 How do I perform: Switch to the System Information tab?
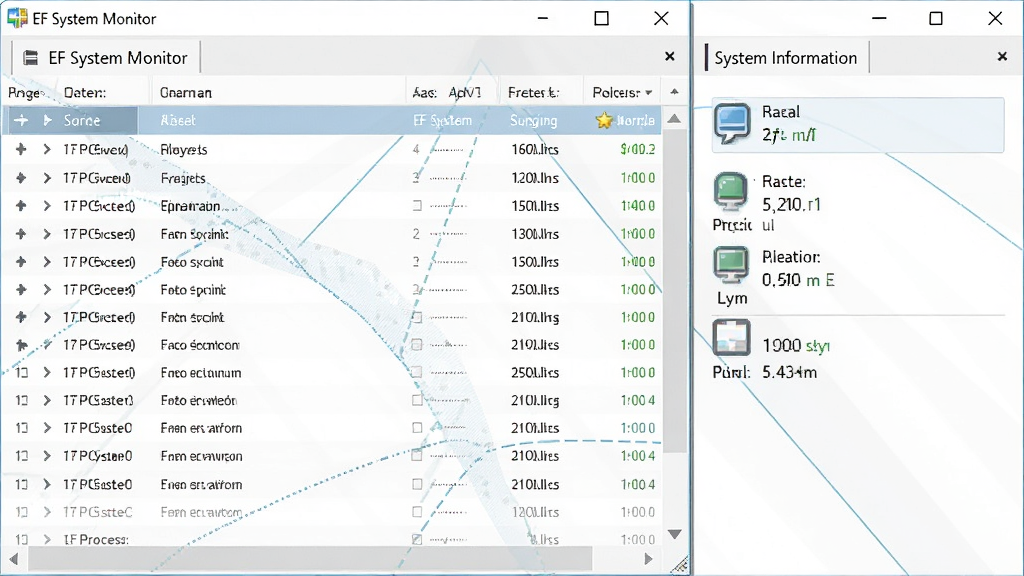pyautogui.click(x=786, y=58)
